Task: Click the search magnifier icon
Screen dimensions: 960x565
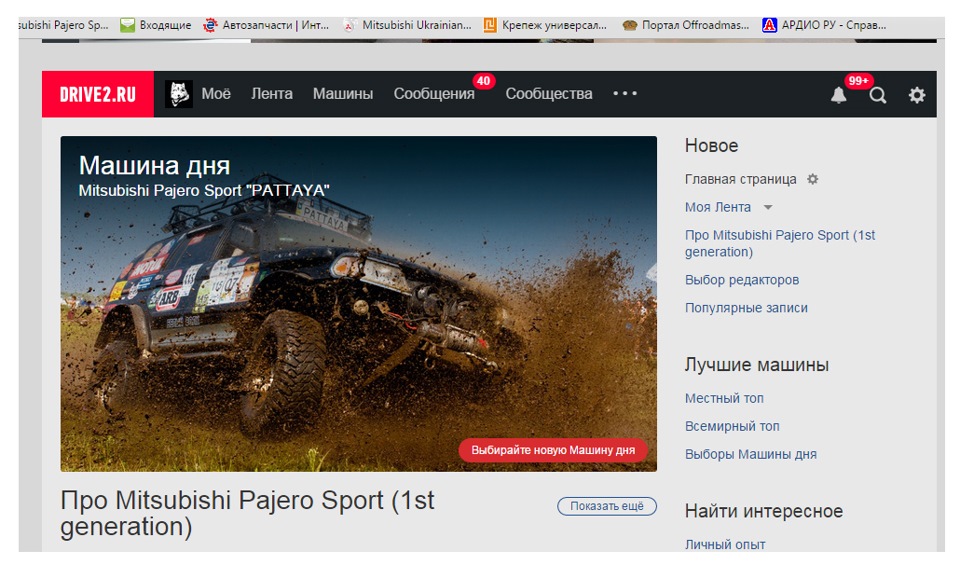Action: pos(877,95)
